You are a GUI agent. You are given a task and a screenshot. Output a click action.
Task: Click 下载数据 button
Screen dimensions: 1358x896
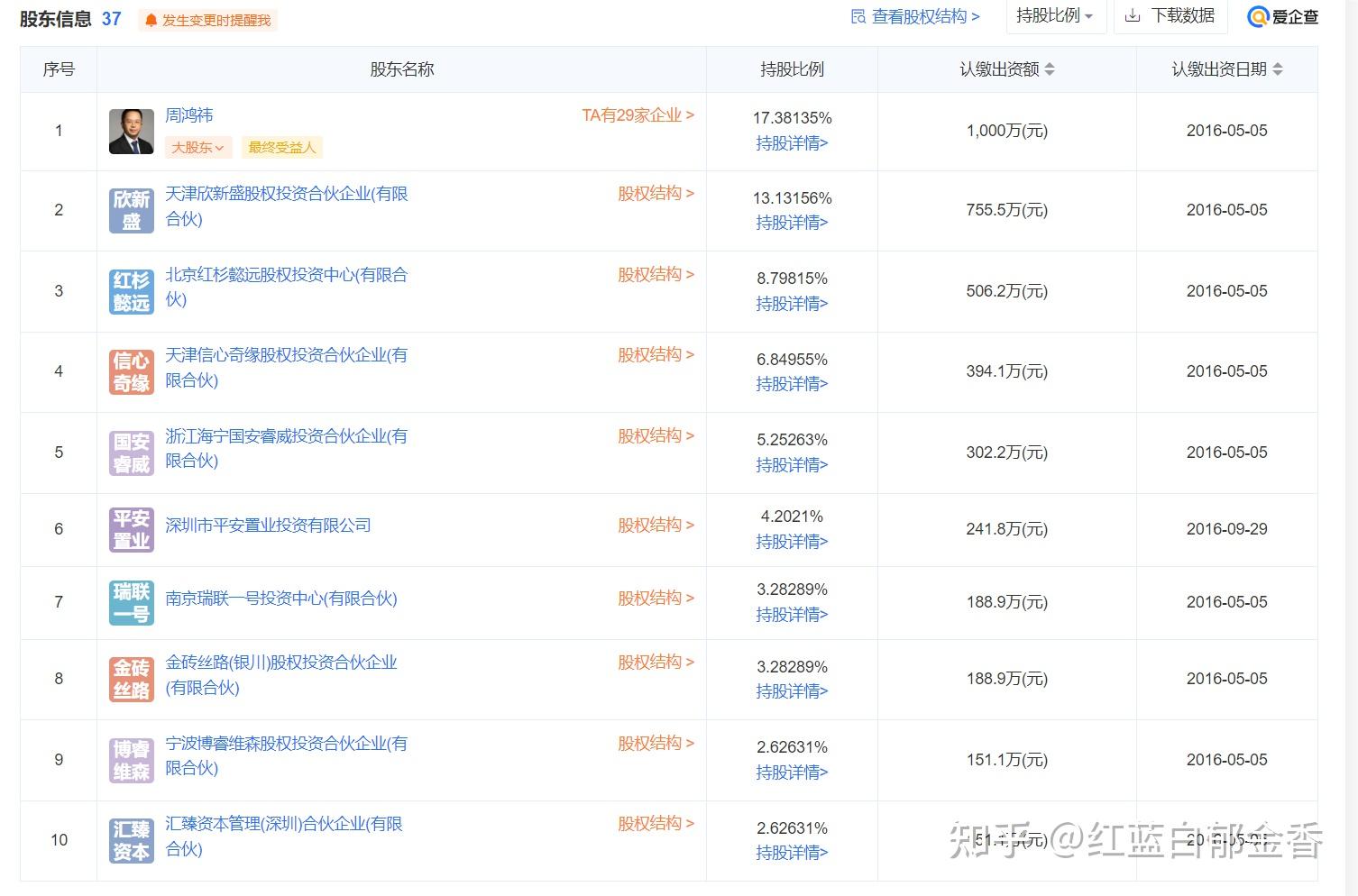click(1172, 16)
